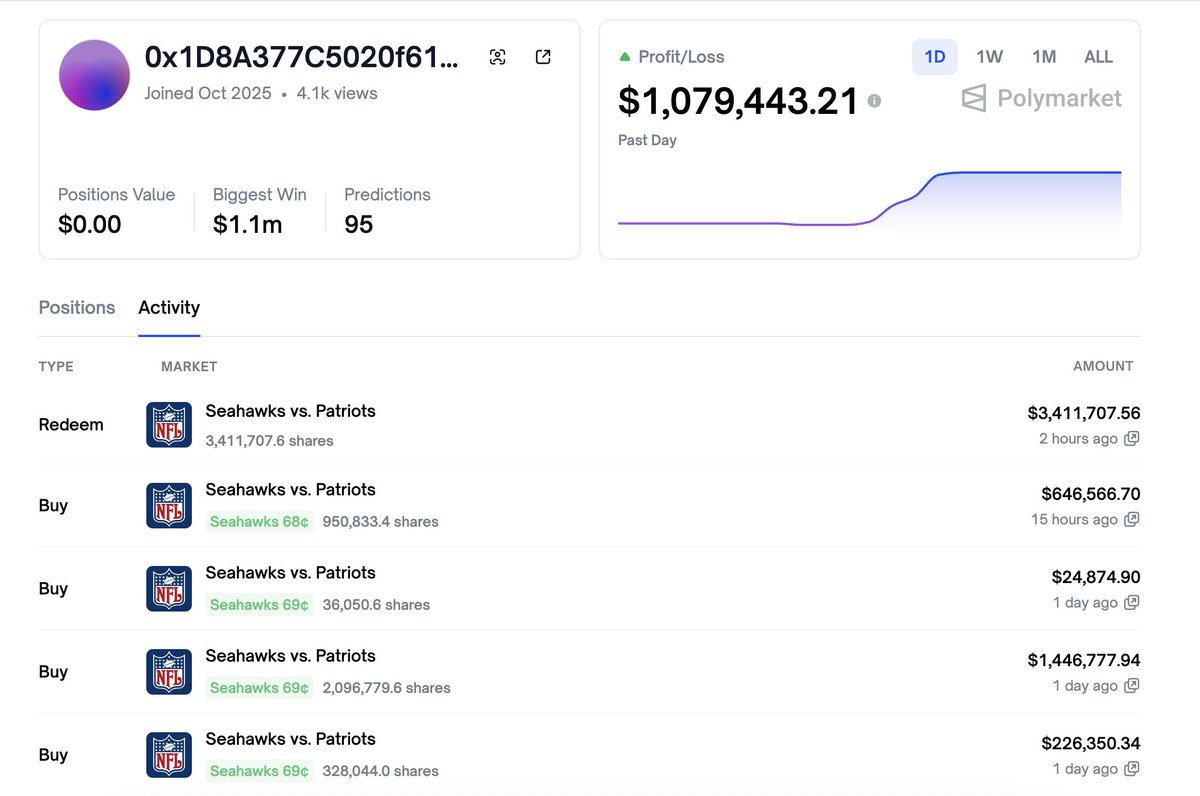Open transaction link icon for Redeem row
Image resolution: width=1200 pixels, height=796 pixels.
coord(1131,439)
